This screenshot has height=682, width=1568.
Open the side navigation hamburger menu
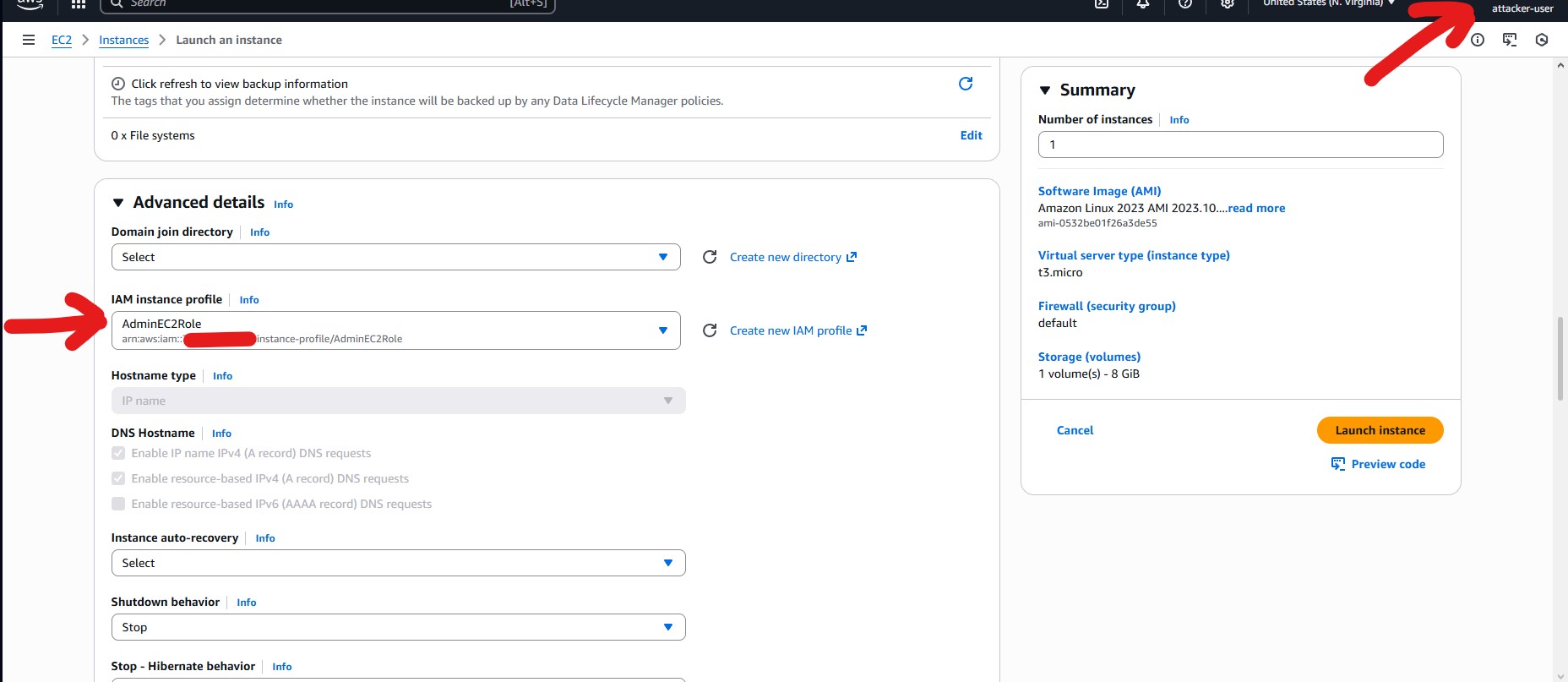click(x=29, y=40)
